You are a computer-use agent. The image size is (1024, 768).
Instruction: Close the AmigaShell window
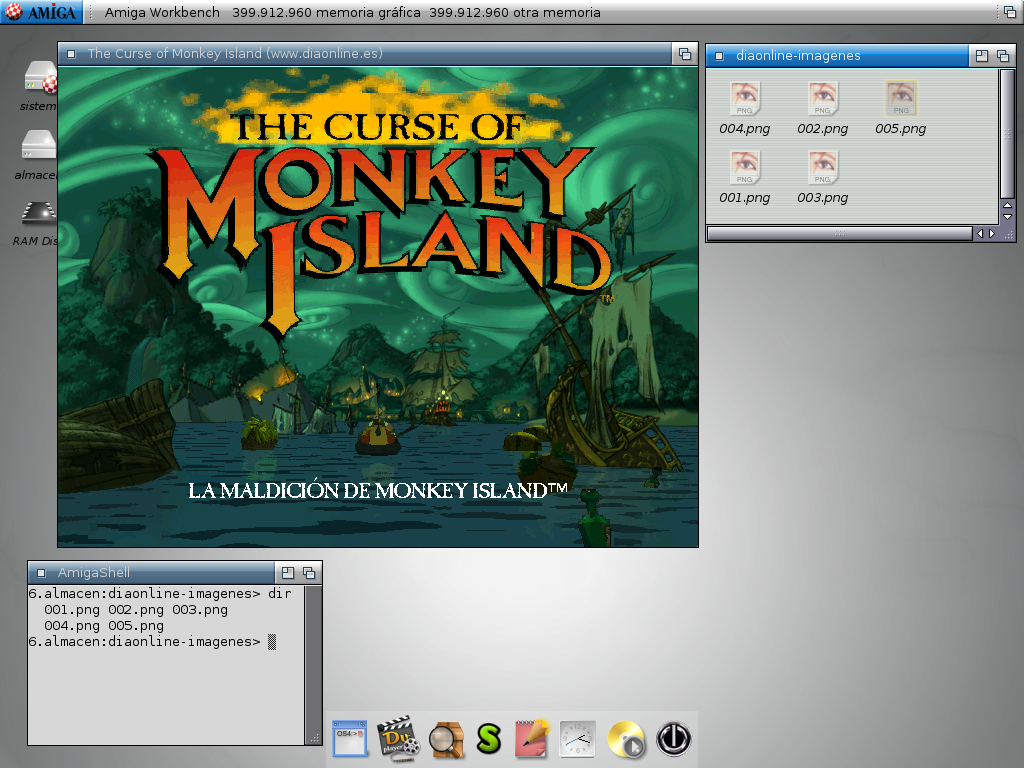(x=41, y=573)
